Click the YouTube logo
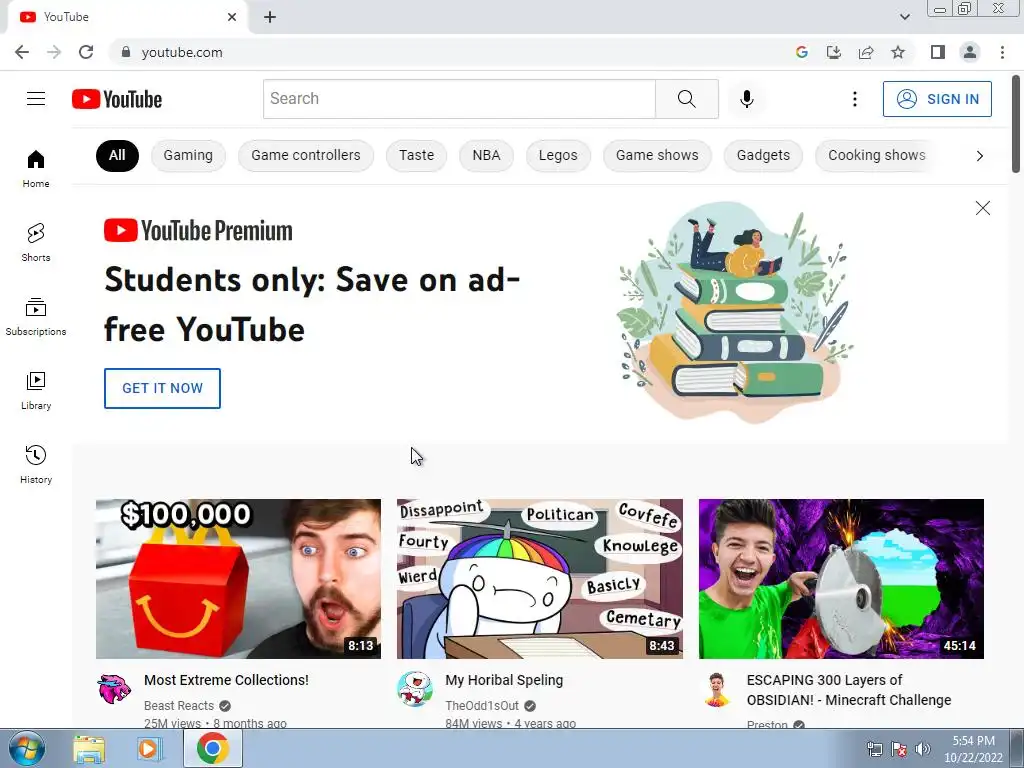1024x768 pixels. click(x=117, y=99)
